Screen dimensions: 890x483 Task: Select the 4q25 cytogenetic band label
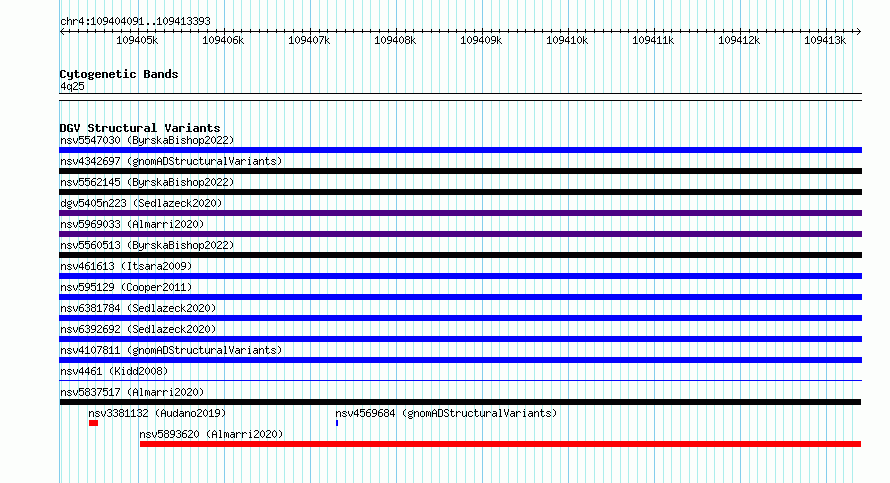(72, 86)
